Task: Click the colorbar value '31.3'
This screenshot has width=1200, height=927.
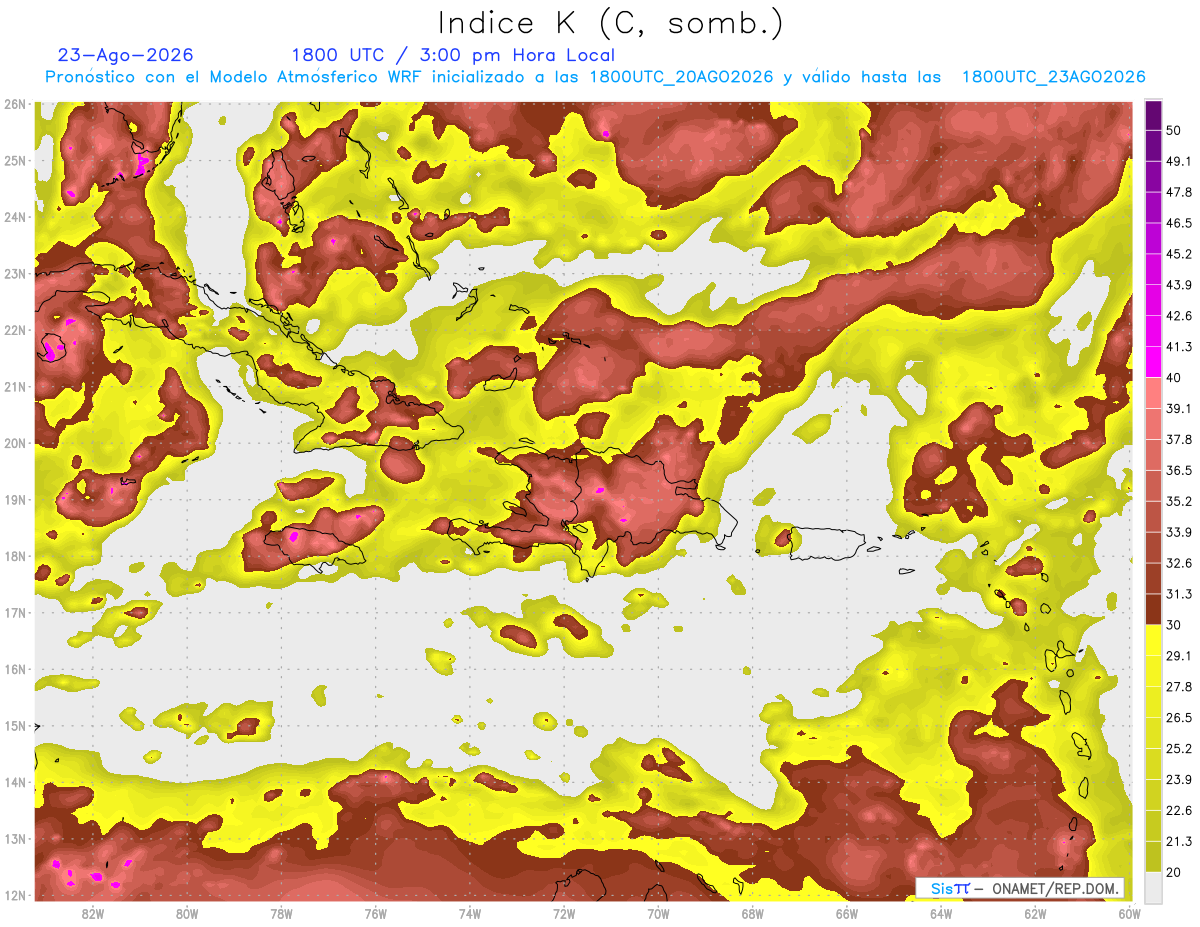Action: (x=1179, y=594)
